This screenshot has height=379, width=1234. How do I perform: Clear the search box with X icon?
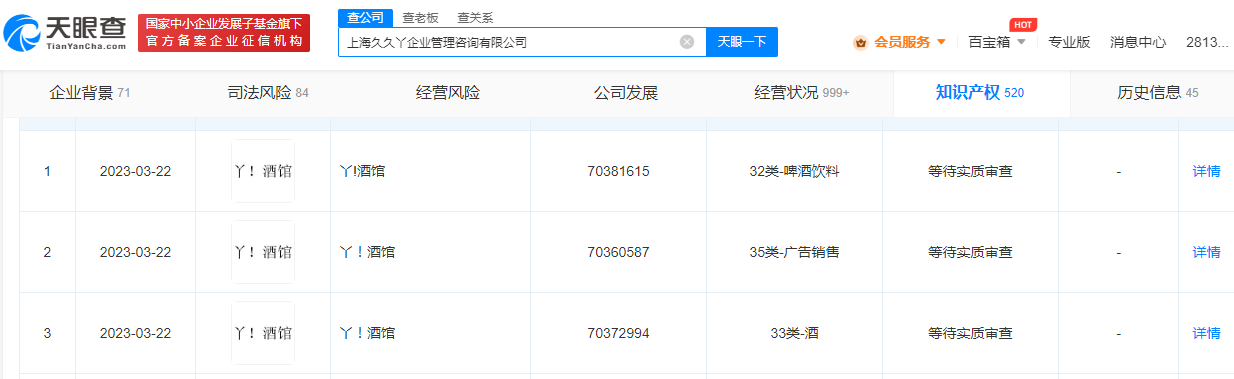tap(687, 42)
